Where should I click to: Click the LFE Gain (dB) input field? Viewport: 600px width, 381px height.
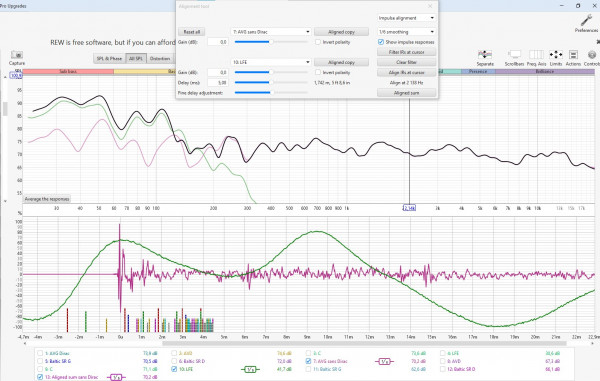click(218, 72)
